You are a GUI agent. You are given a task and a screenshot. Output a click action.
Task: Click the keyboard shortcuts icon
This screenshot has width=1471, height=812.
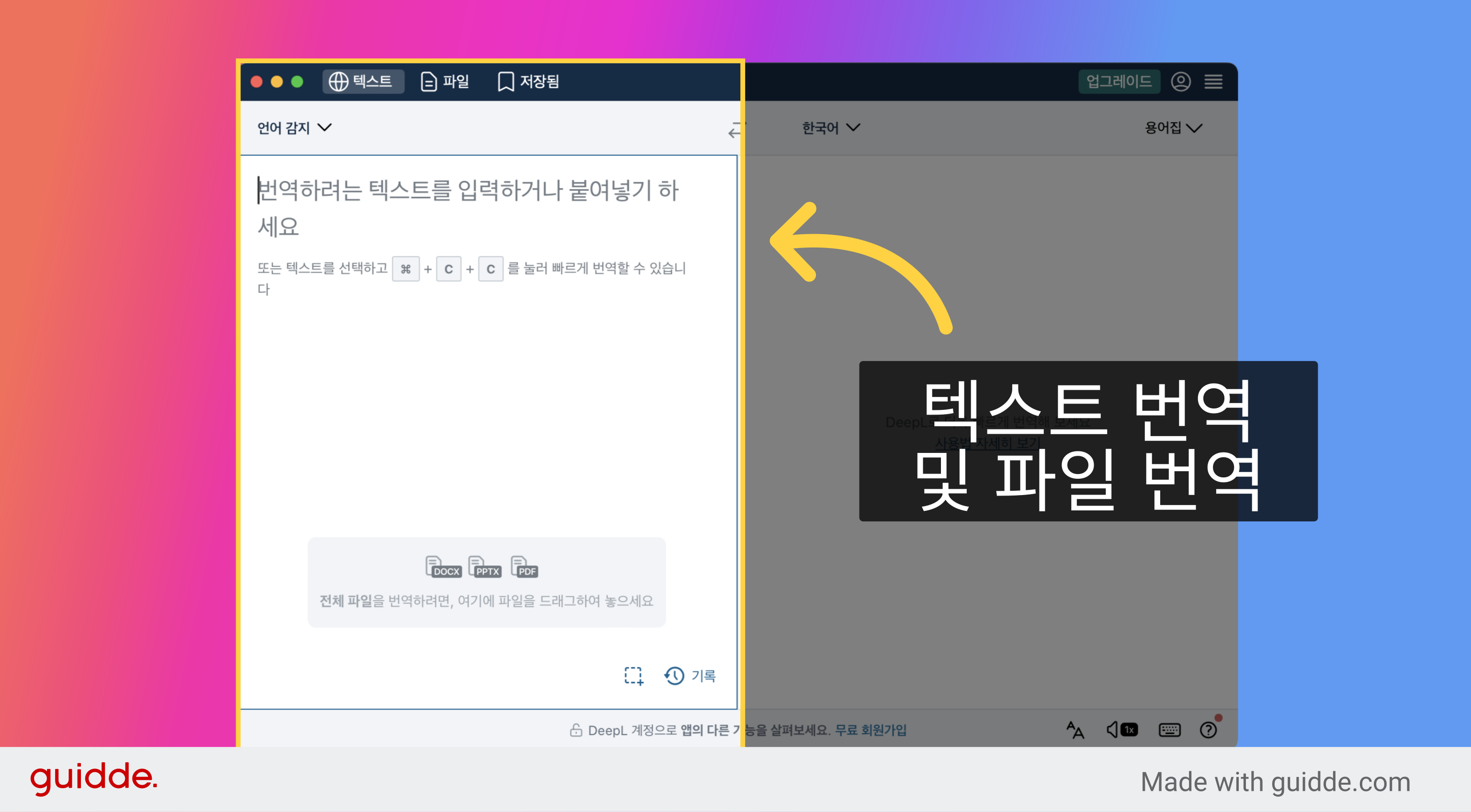coord(1169,730)
